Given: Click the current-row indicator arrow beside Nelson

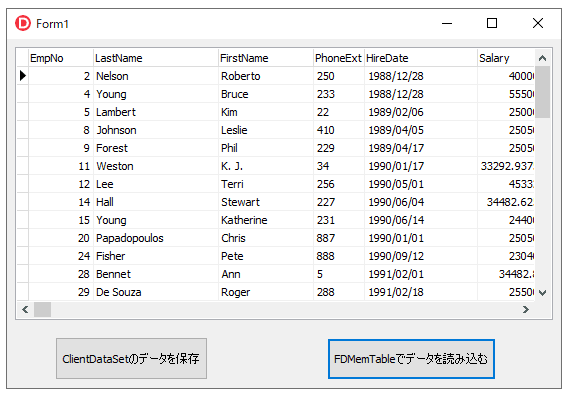Looking at the screenshot, I should tap(23, 76).
